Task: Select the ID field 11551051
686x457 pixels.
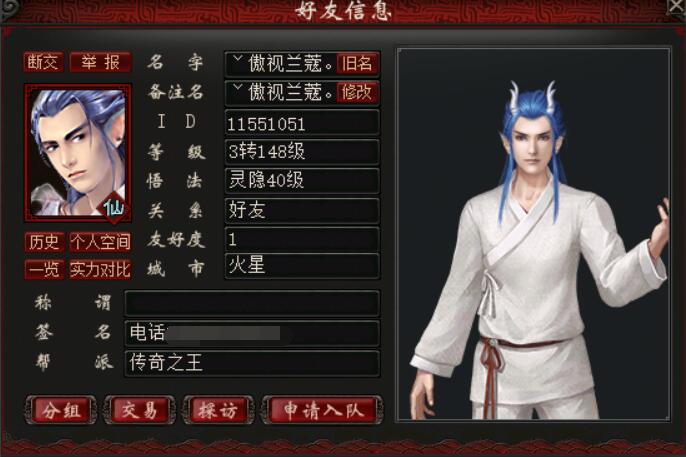Action: (x=302, y=122)
